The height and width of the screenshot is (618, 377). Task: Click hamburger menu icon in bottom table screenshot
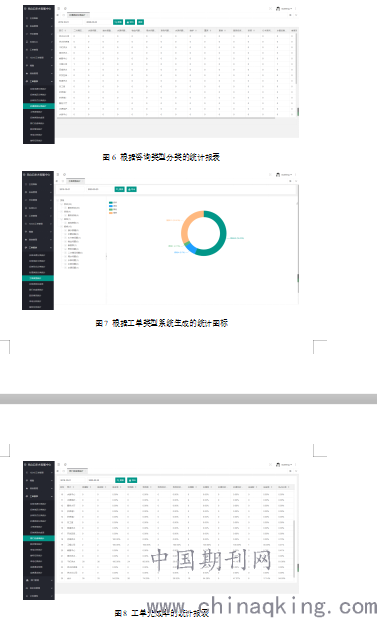pyautogui.click(x=58, y=465)
